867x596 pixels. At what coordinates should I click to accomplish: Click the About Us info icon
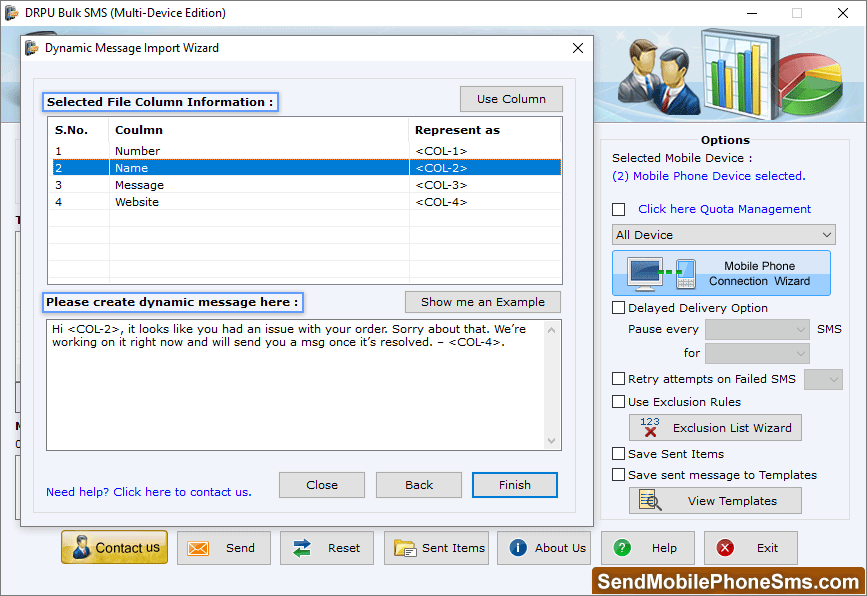(518, 547)
